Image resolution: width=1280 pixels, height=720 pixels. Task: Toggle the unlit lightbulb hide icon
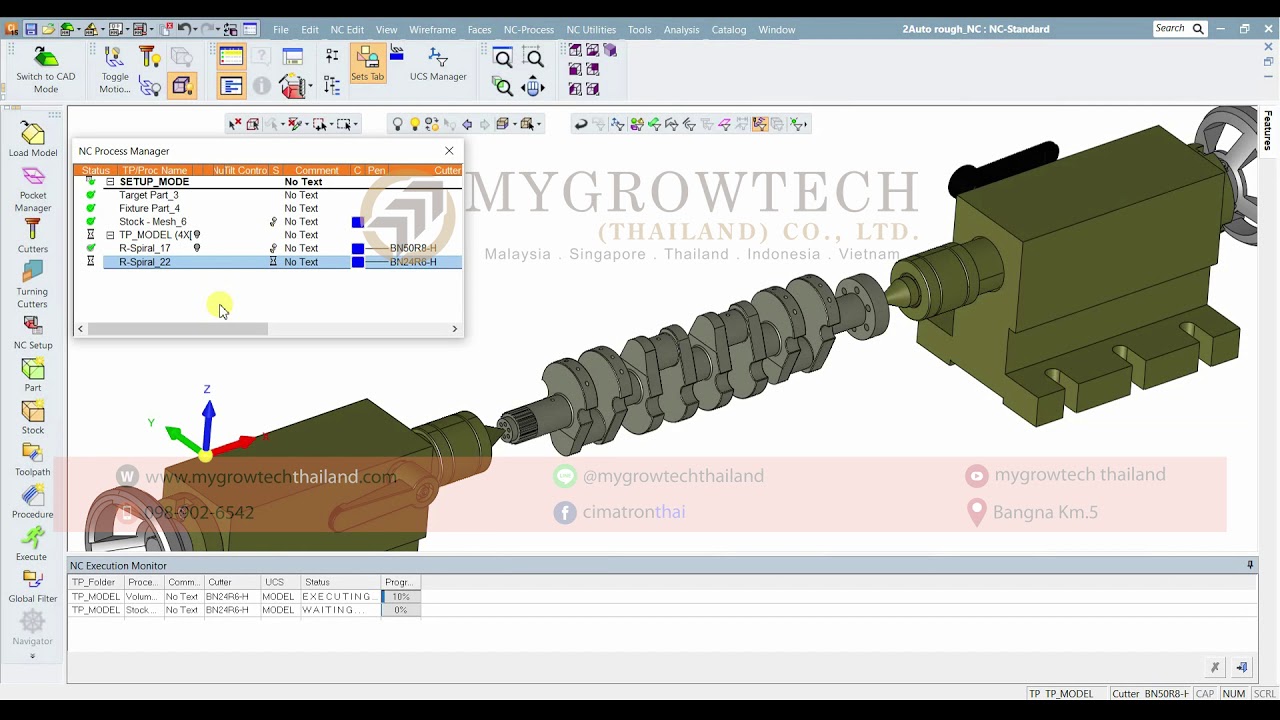click(x=398, y=124)
